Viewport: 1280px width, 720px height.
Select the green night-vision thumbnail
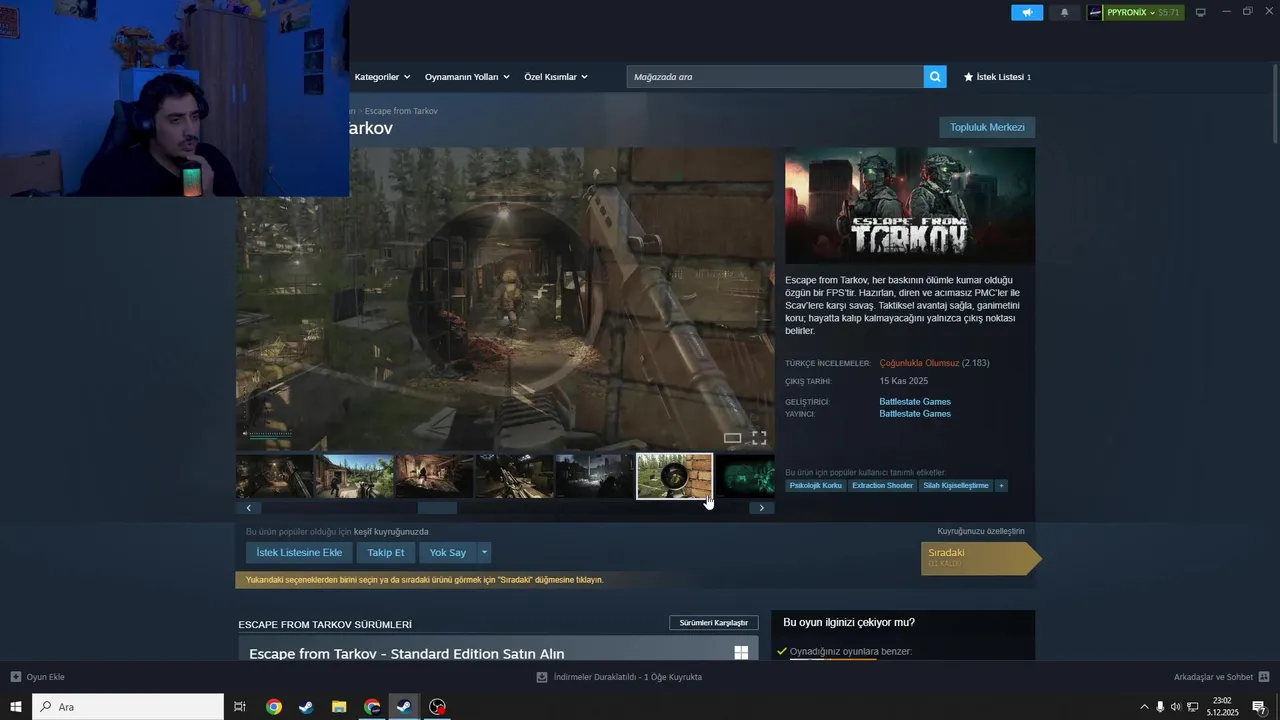pos(746,476)
